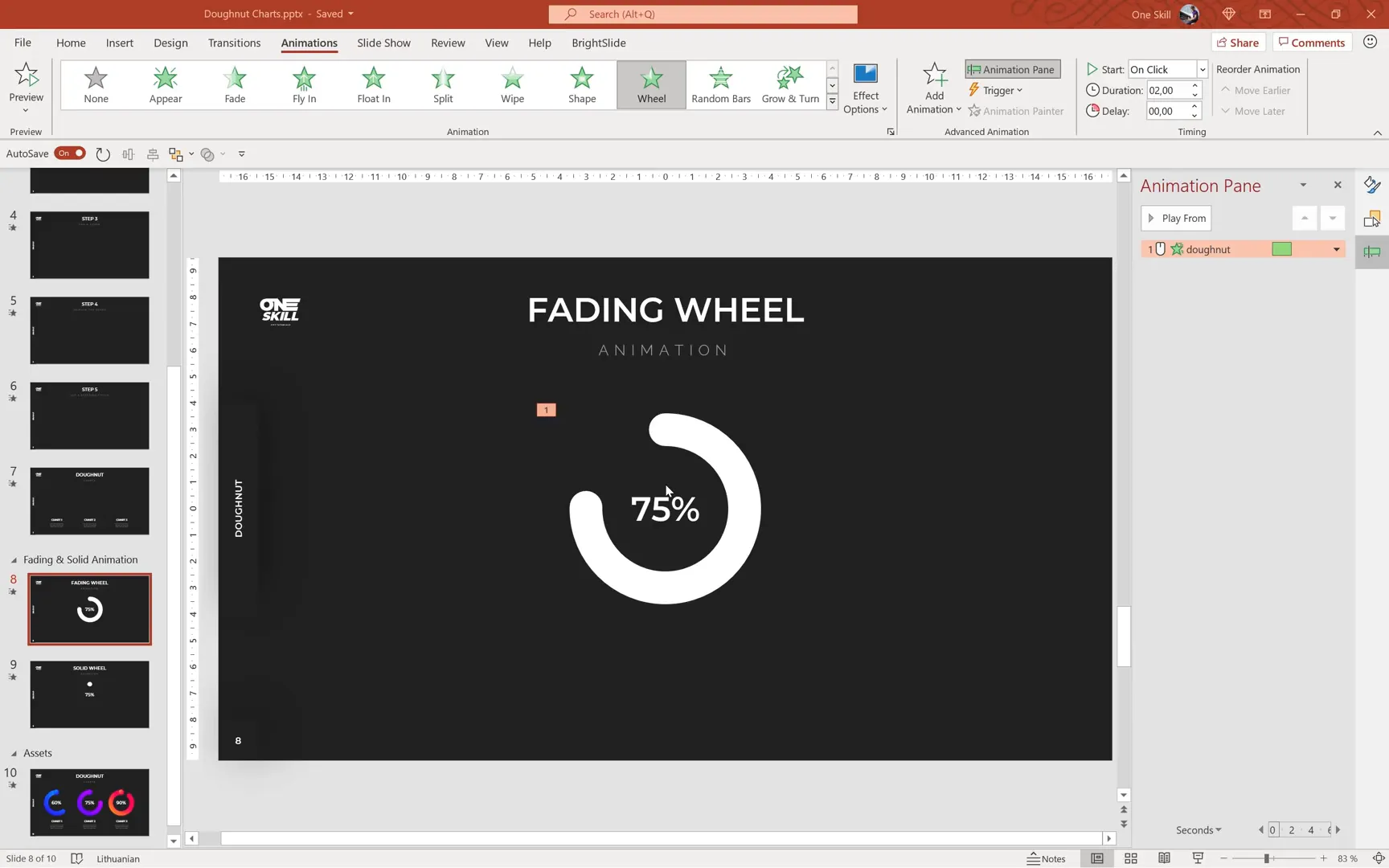Click the Share button
The image size is (1389, 868).
tap(1238, 42)
